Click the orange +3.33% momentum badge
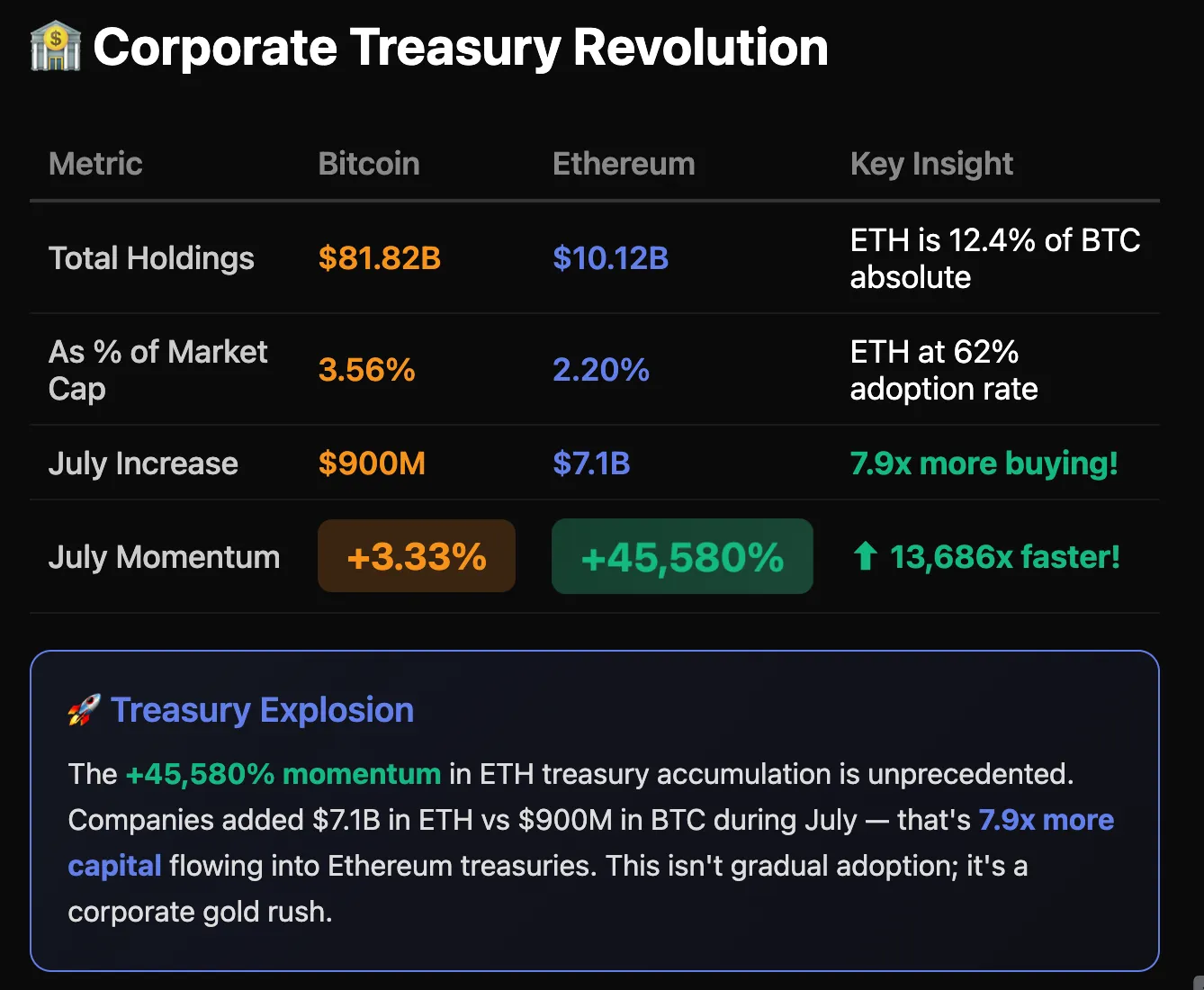The height and width of the screenshot is (990, 1204). 417,556
